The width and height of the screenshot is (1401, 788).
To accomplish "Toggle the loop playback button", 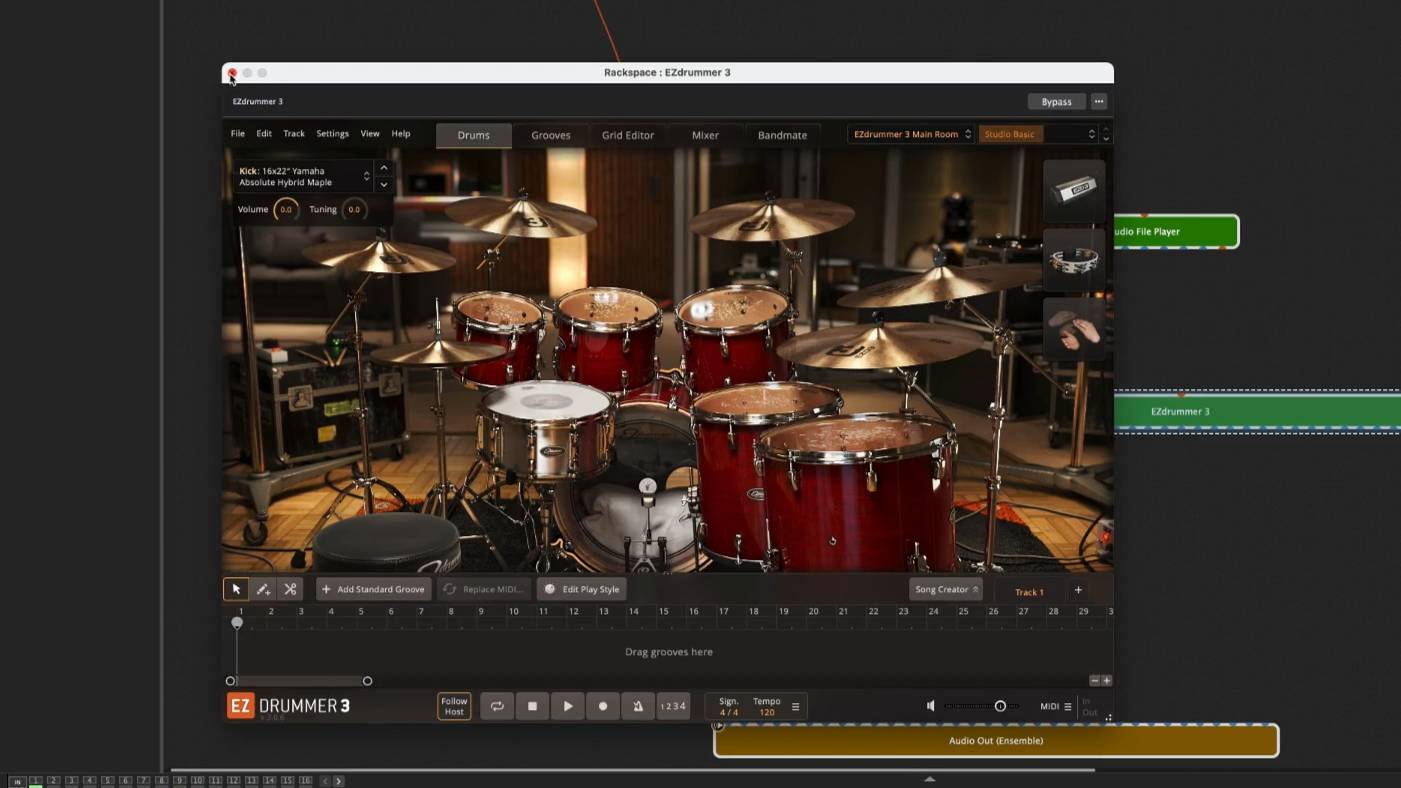I will tap(497, 706).
